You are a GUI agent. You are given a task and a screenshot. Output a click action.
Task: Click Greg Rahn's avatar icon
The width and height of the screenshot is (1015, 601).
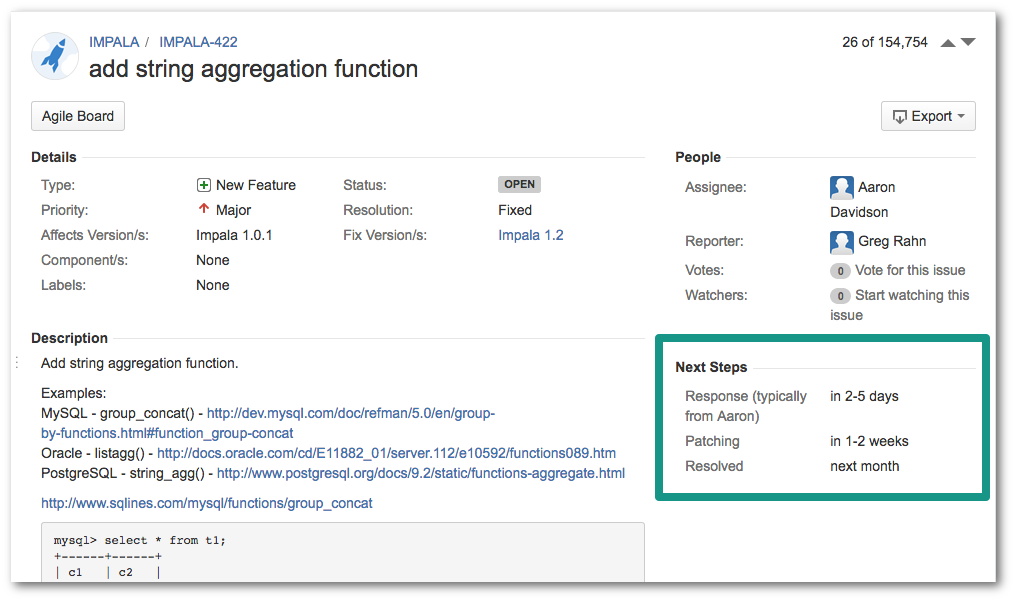pos(842,242)
